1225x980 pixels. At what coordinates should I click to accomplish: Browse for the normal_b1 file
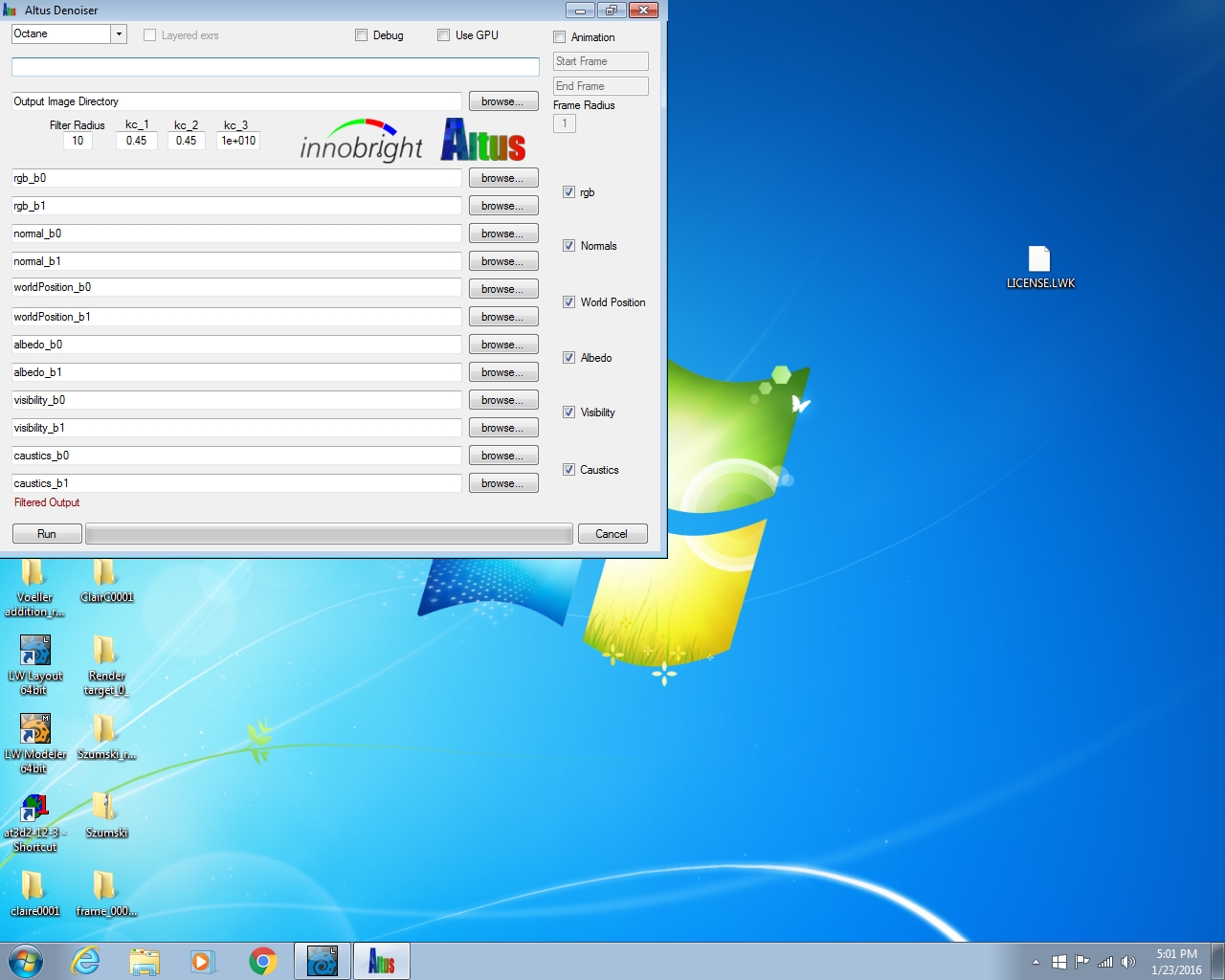[x=503, y=261]
